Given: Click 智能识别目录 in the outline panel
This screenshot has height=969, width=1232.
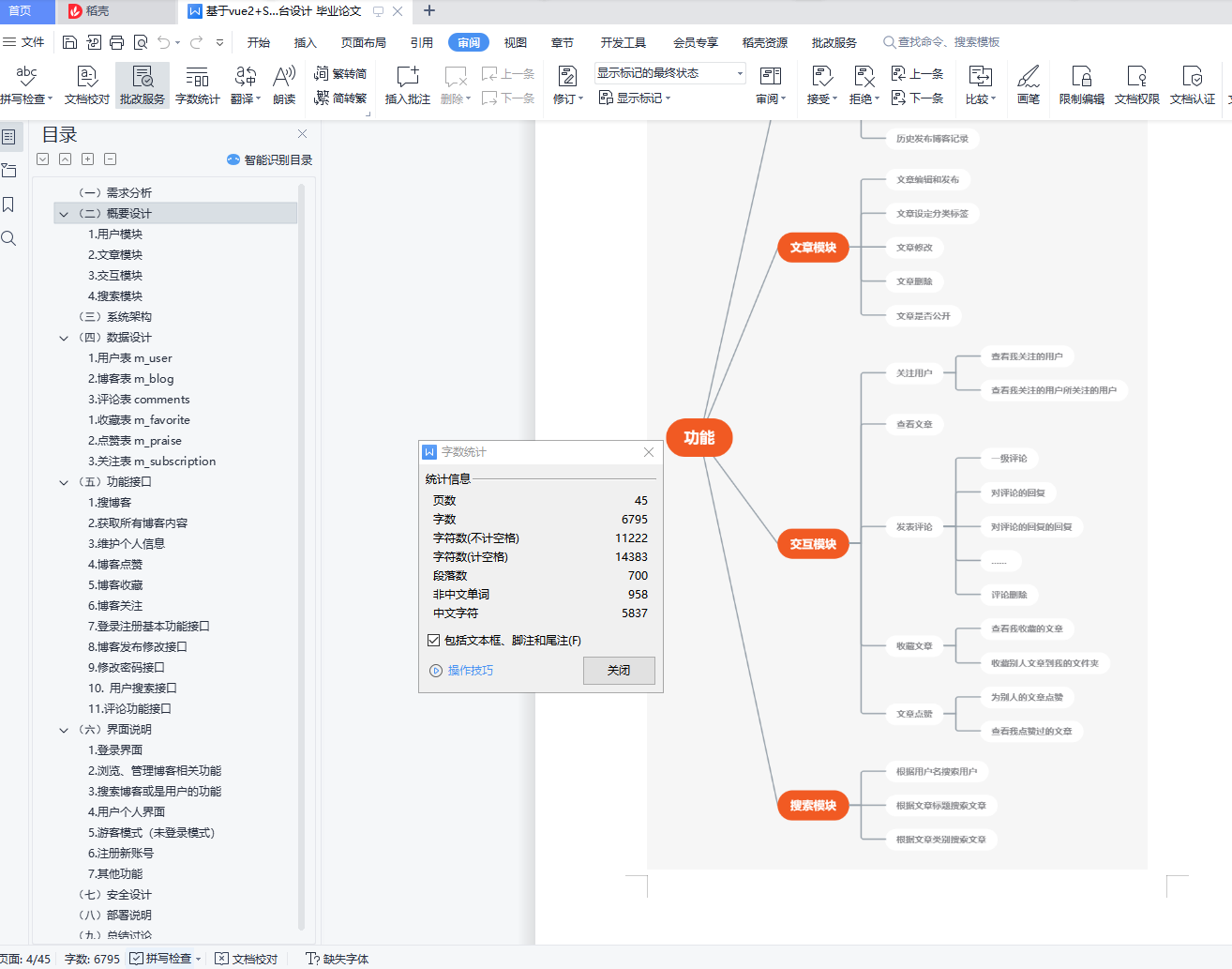Looking at the screenshot, I should 270,159.
